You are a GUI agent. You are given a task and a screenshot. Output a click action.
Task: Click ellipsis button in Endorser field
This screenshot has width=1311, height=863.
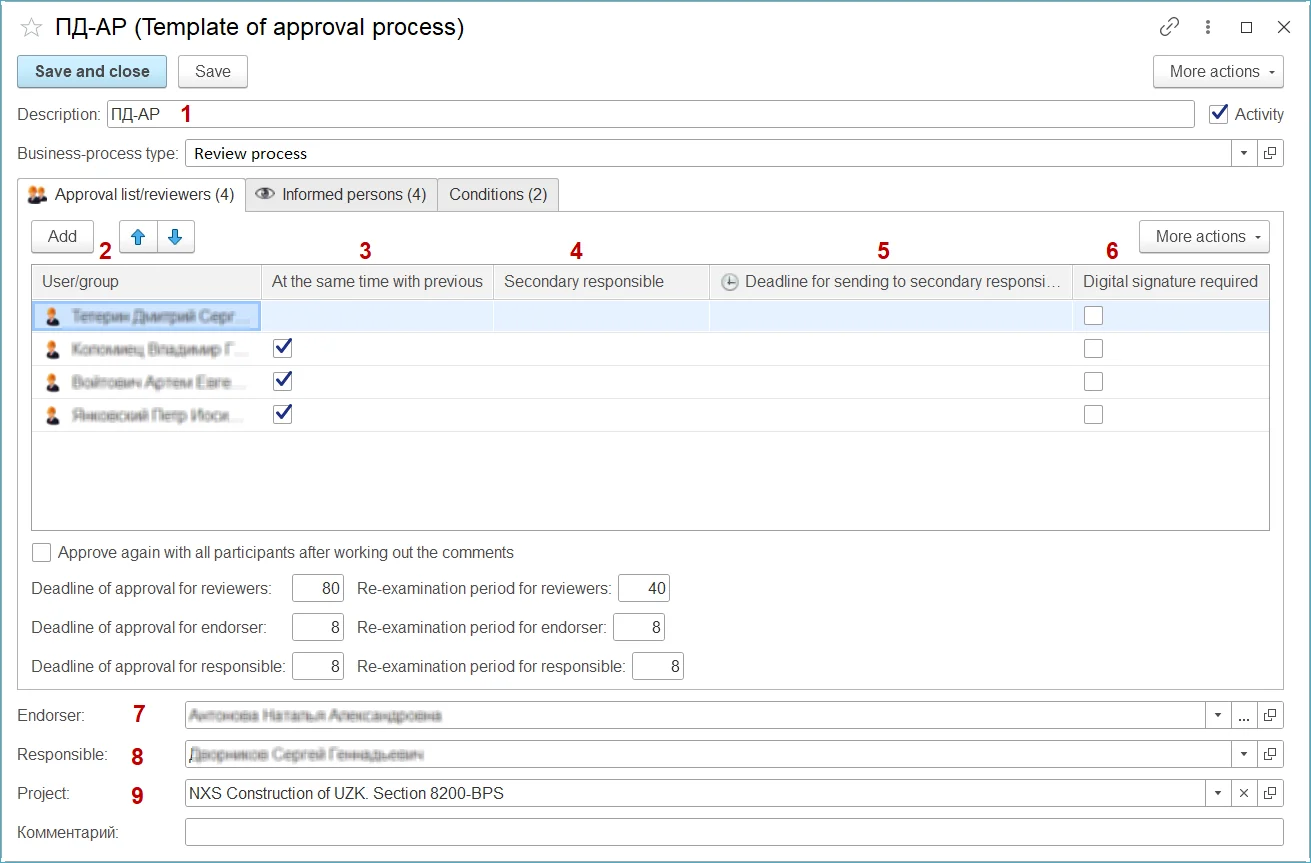[x=1244, y=716]
